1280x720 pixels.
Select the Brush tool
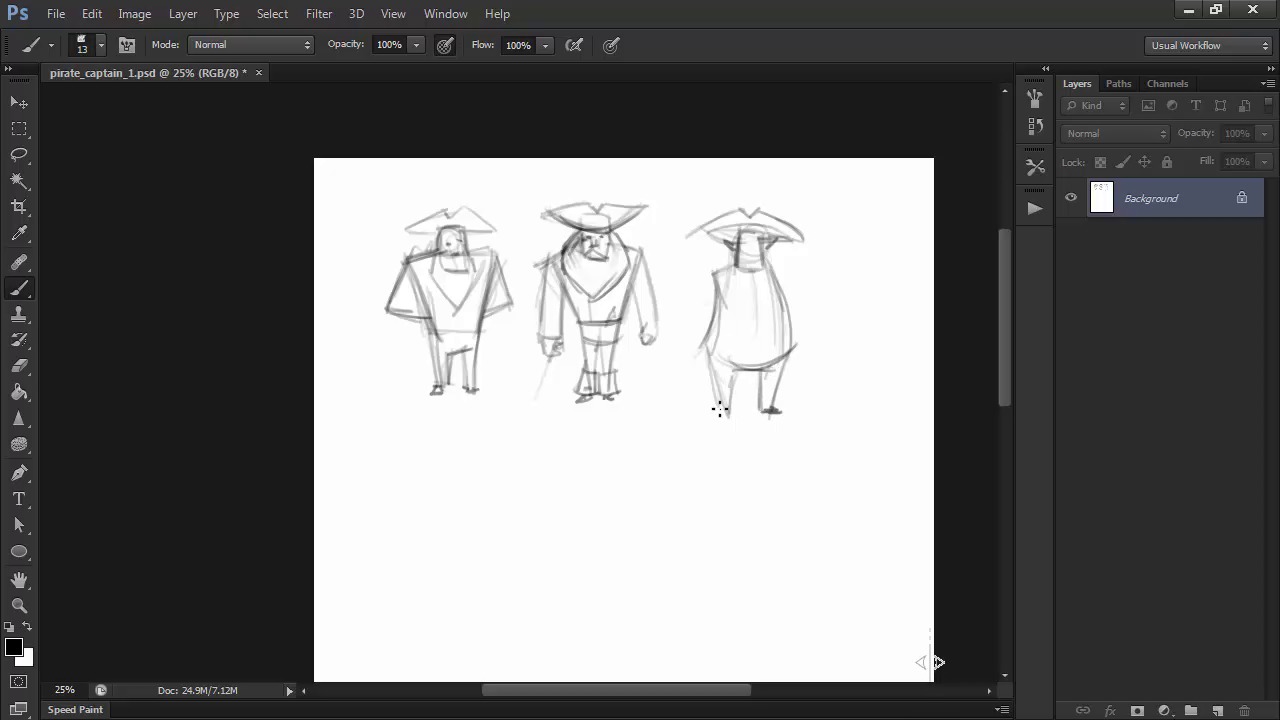pyautogui.click(x=19, y=288)
